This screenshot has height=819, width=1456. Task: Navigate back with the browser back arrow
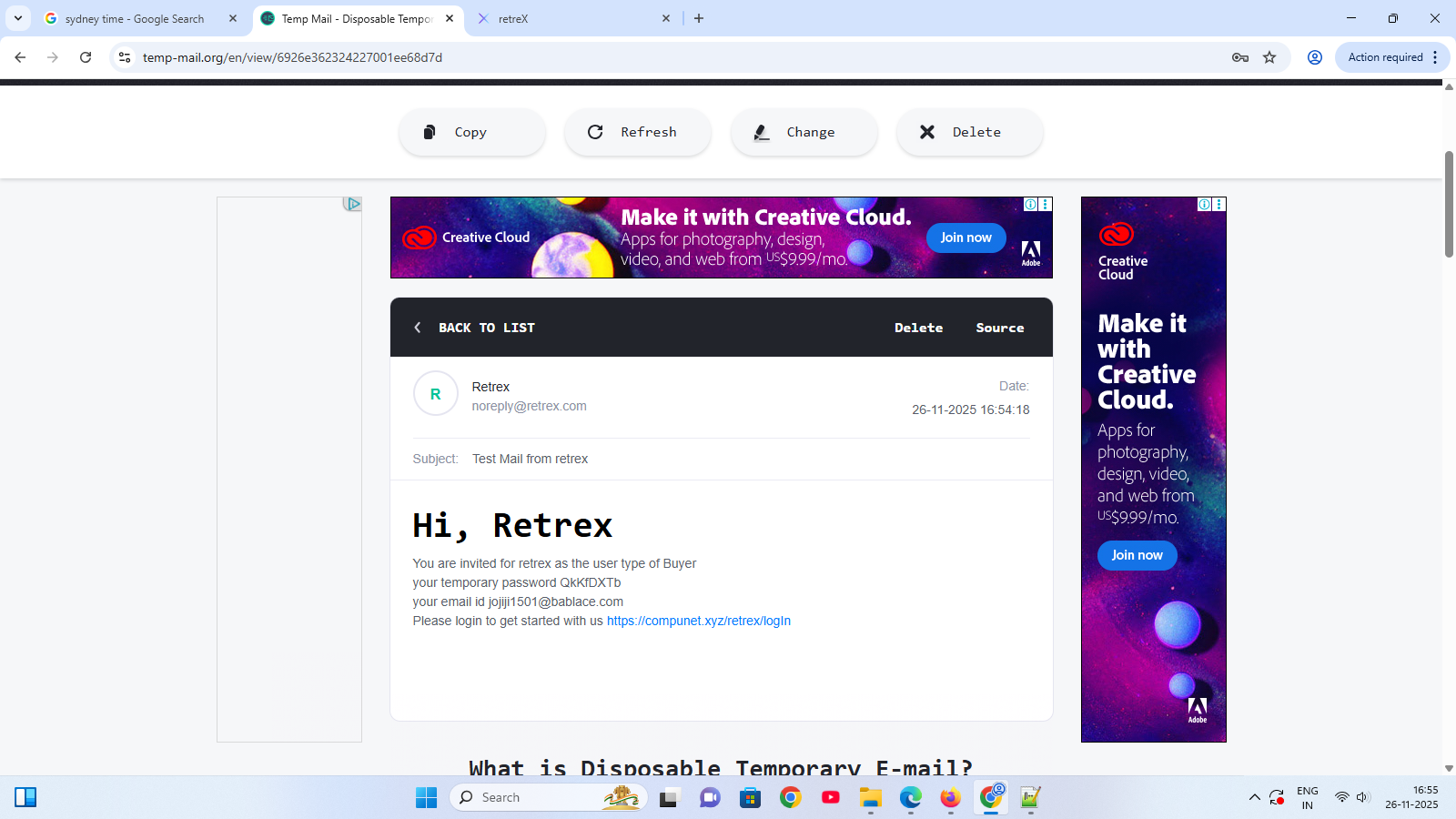tap(20, 57)
